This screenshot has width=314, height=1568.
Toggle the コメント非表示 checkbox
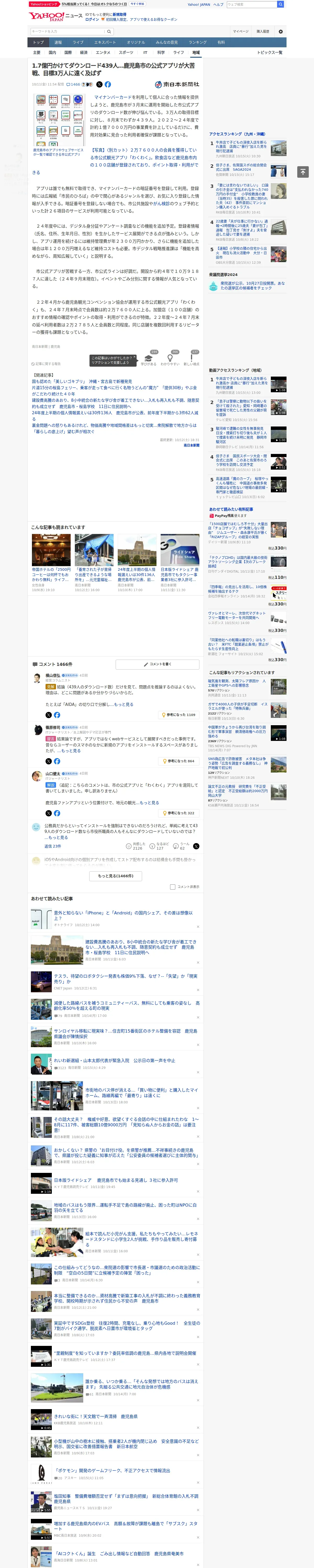(172, 887)
